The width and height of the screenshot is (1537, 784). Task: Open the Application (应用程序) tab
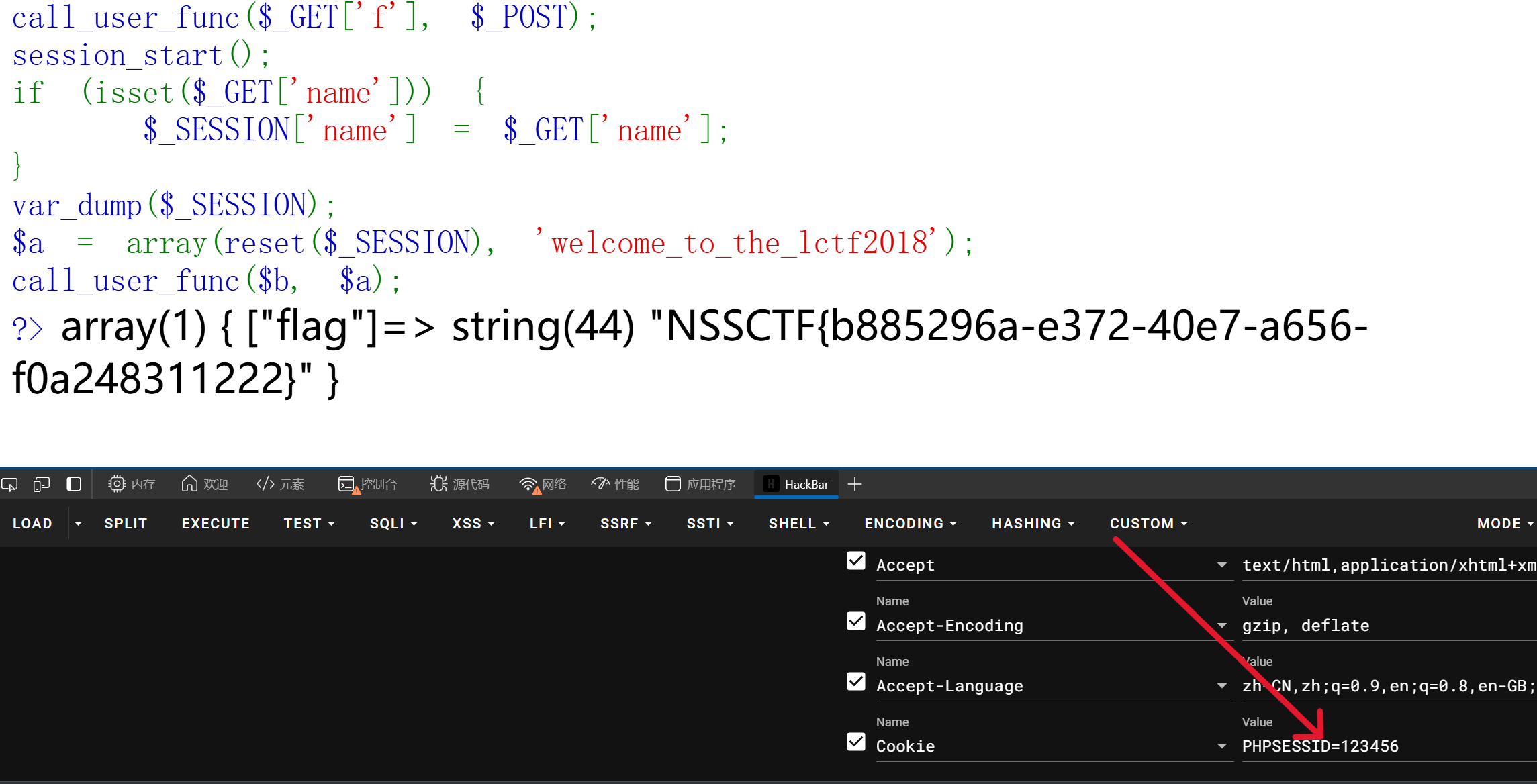click(701, 484)
